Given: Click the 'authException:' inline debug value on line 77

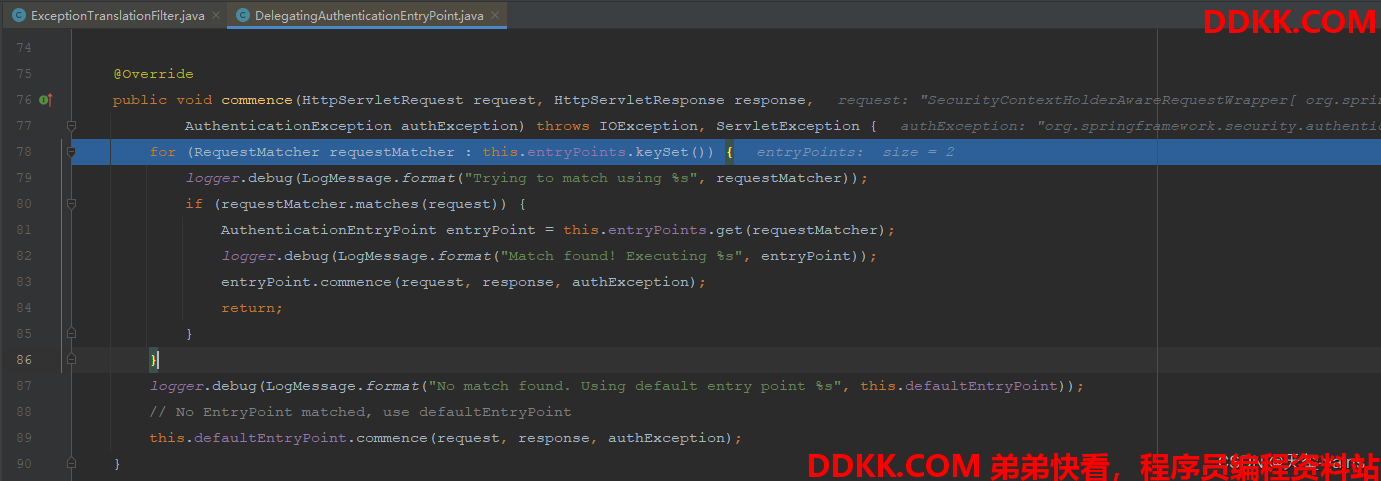Looking at the screenshot, I should pos(1140,126).
